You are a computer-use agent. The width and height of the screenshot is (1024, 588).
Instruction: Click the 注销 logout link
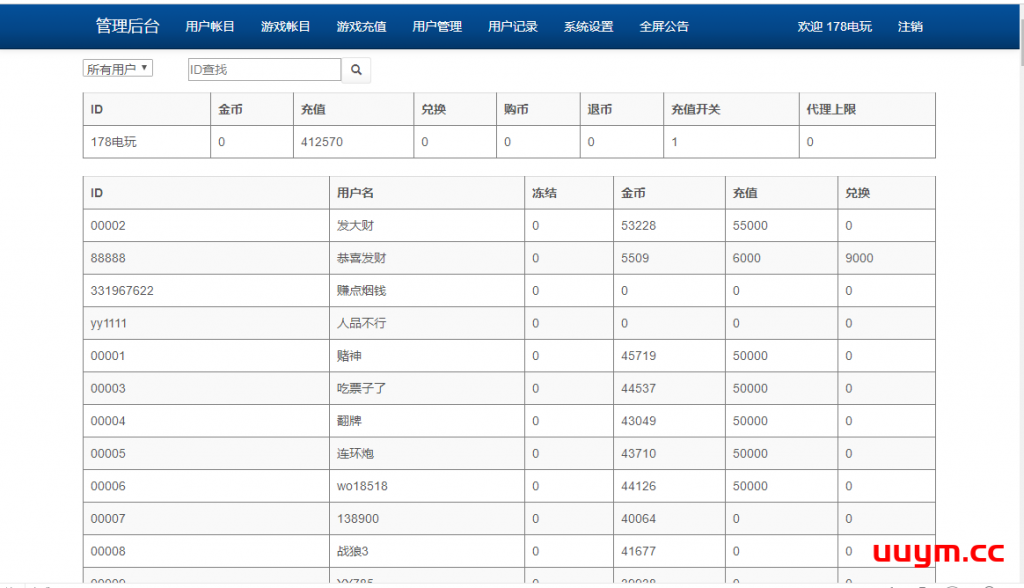coord(910,27)
